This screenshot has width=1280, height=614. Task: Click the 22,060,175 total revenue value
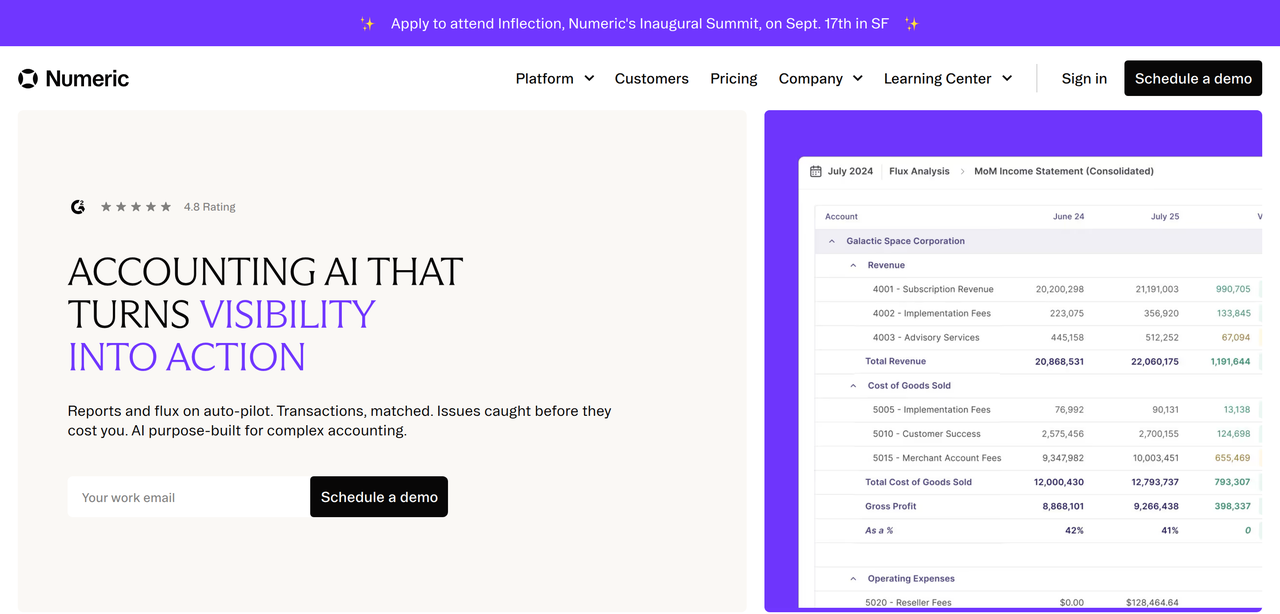1155,361
